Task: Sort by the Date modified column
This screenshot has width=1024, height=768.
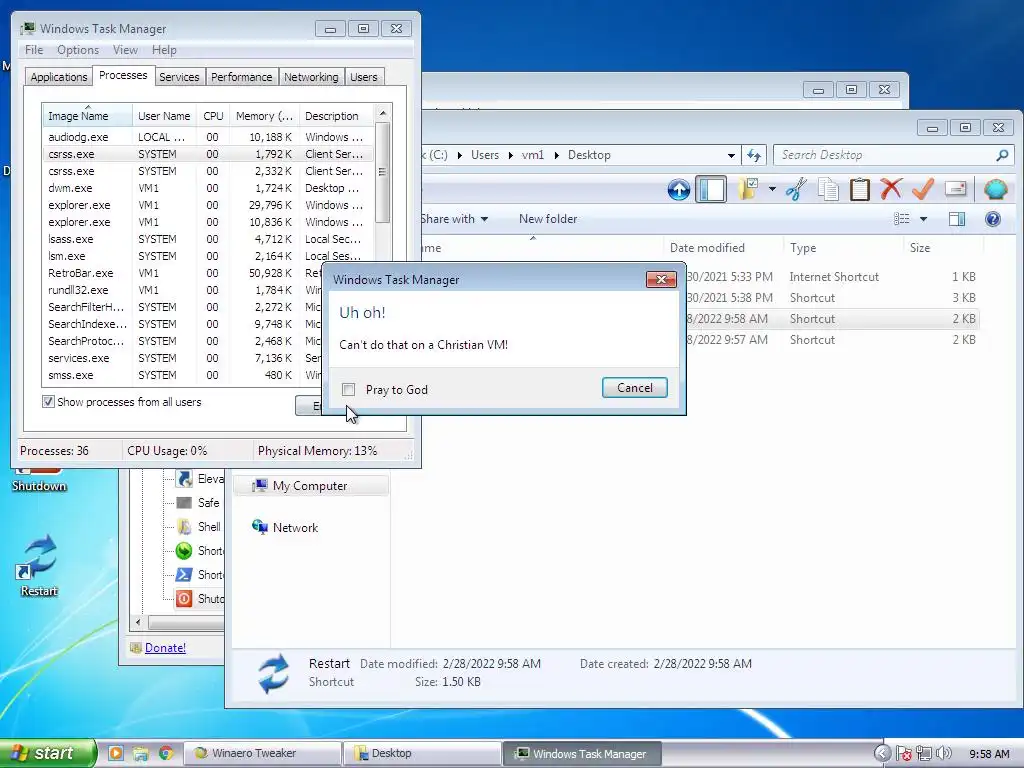Action: 722,248
